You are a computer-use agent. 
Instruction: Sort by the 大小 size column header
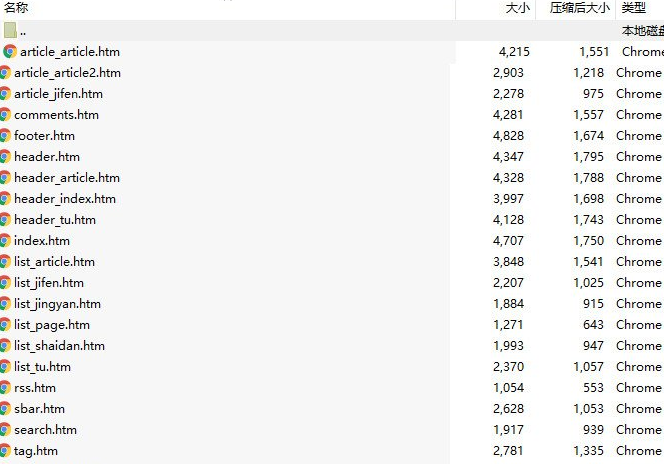[x=517, y=8]
